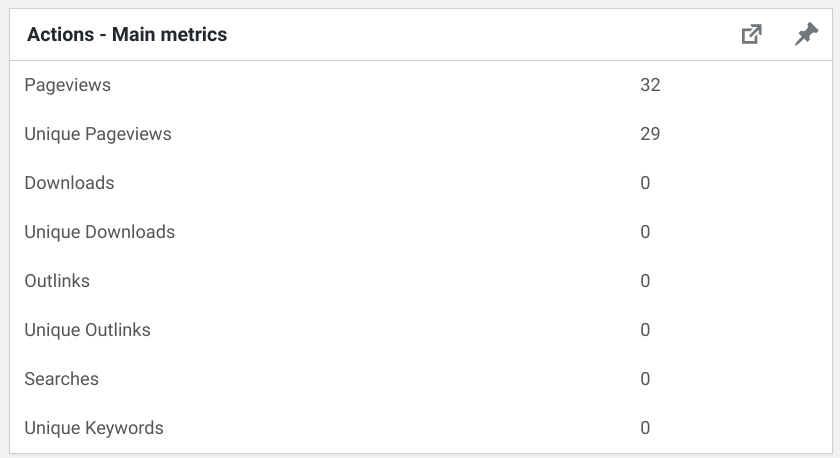
Task: Click the Searches value 0
Action: 645,379
